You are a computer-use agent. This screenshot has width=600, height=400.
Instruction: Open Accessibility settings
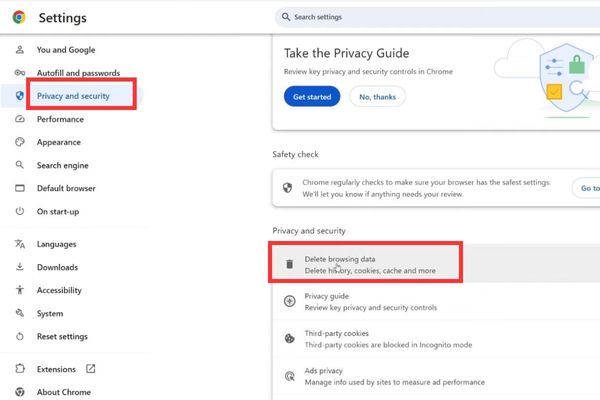(x=59, y=290)
